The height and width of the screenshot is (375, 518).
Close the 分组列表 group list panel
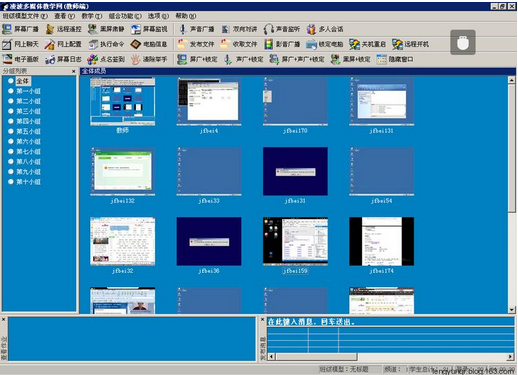coord(74,71)
